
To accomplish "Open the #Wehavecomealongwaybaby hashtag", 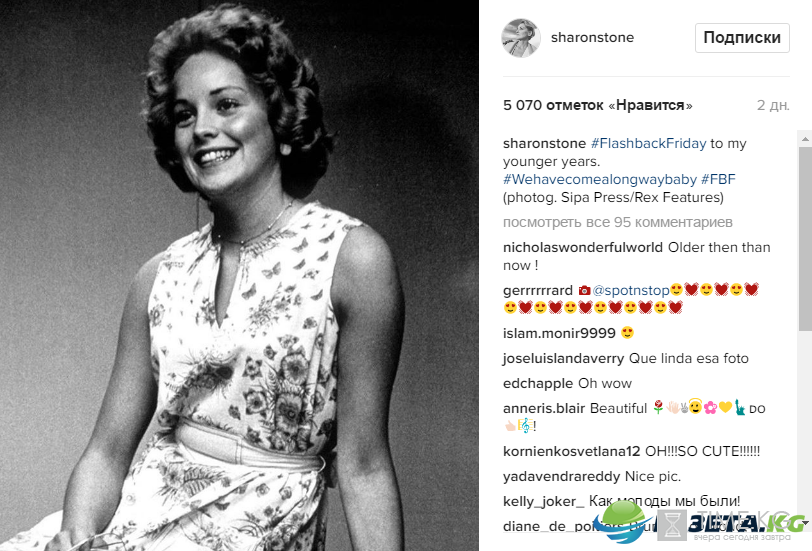I will (x=600, y=180).
